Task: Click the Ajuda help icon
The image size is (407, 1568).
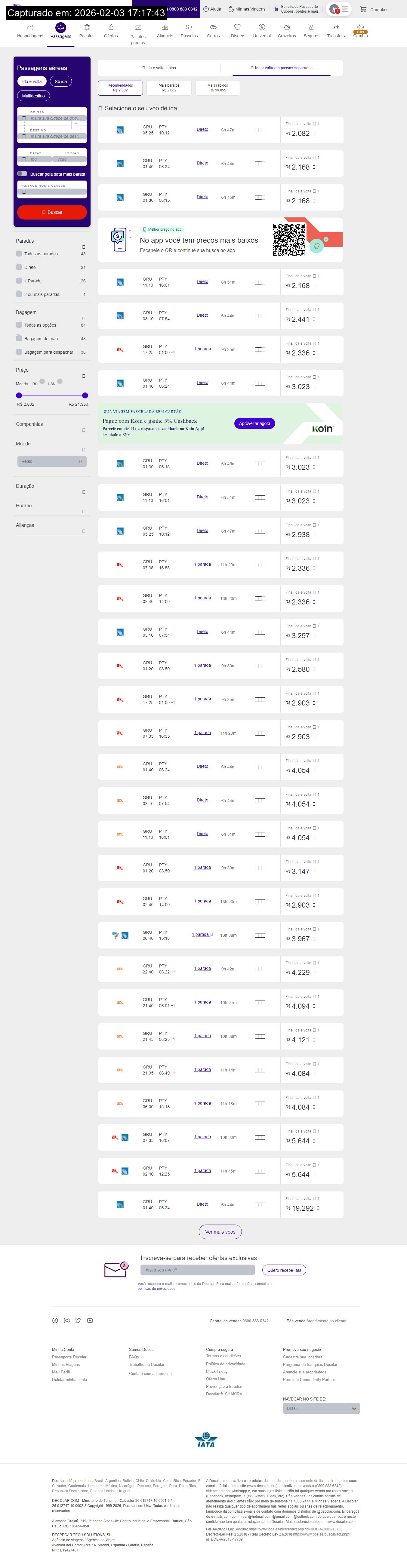Action: 206,9
